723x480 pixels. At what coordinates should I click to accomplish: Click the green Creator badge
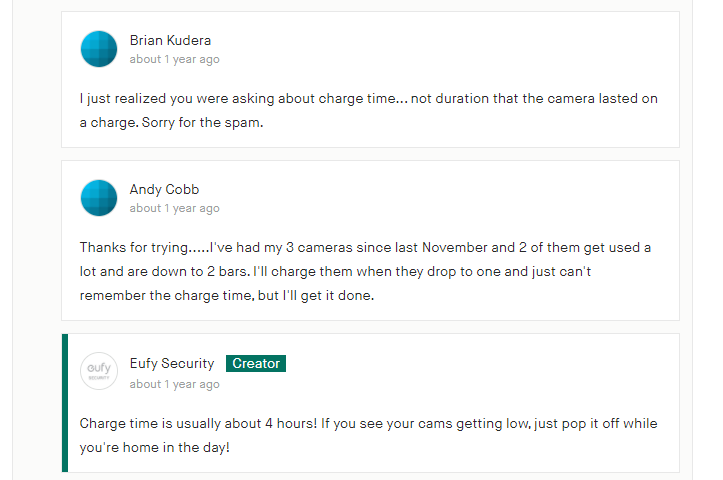(256, 363)
